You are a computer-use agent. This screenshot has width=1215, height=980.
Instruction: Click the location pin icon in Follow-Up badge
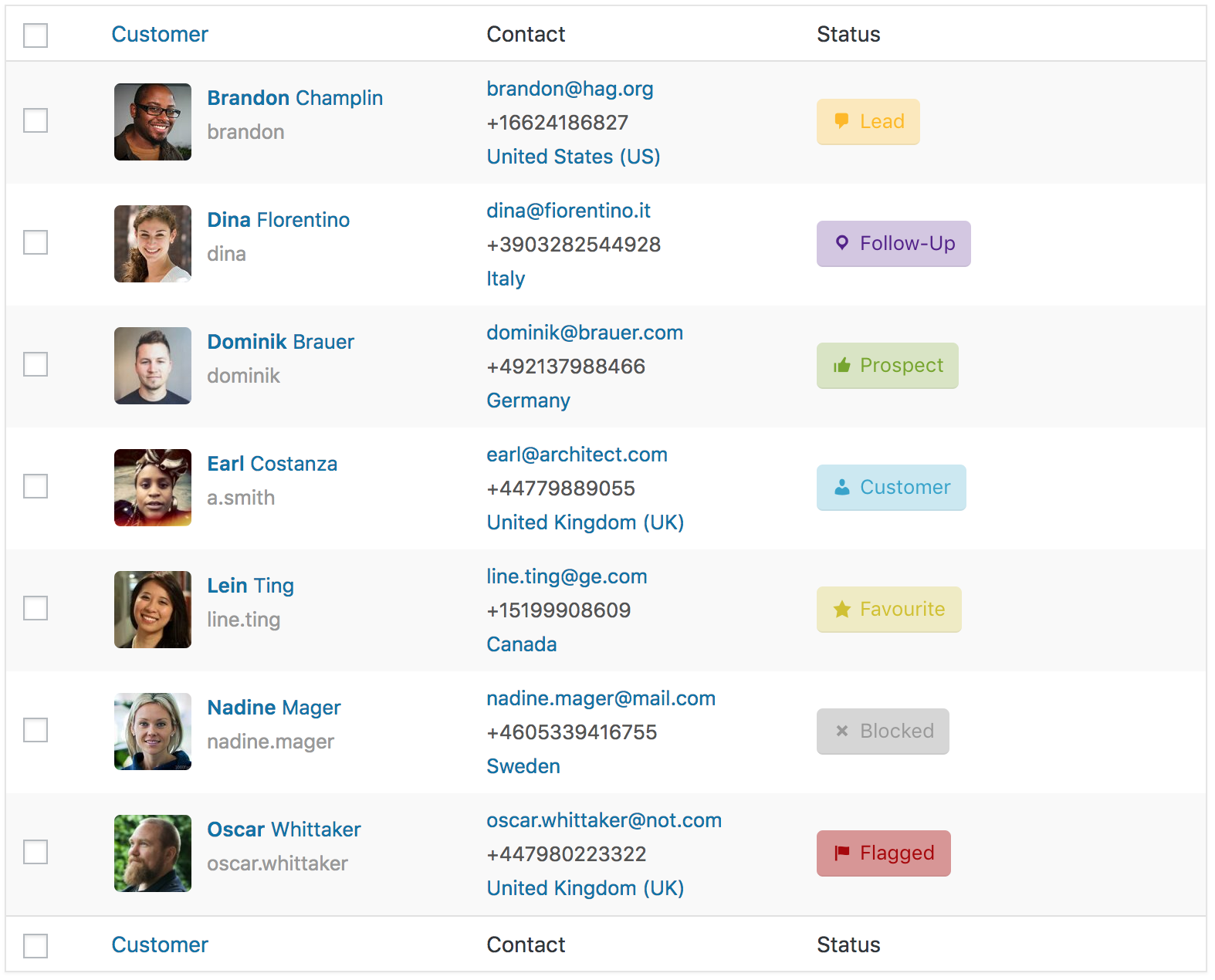click(841, 243)
